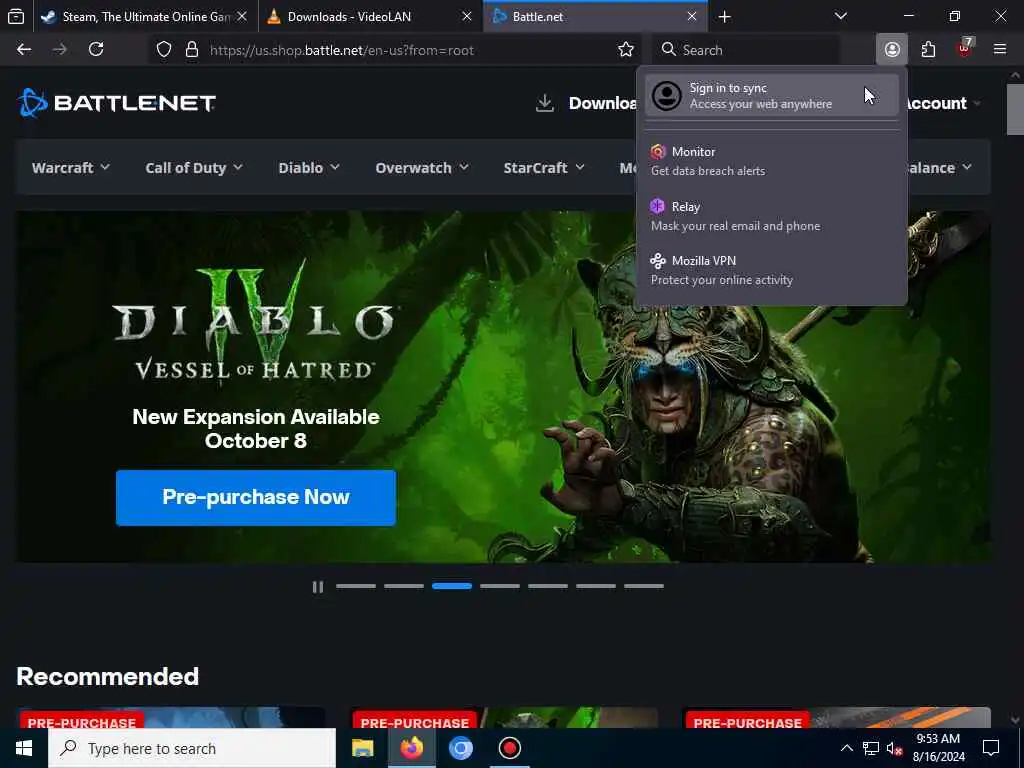Open File Explorer from the taskbar
This screenshot has height=768, width=1024.
tap(362, 748)
